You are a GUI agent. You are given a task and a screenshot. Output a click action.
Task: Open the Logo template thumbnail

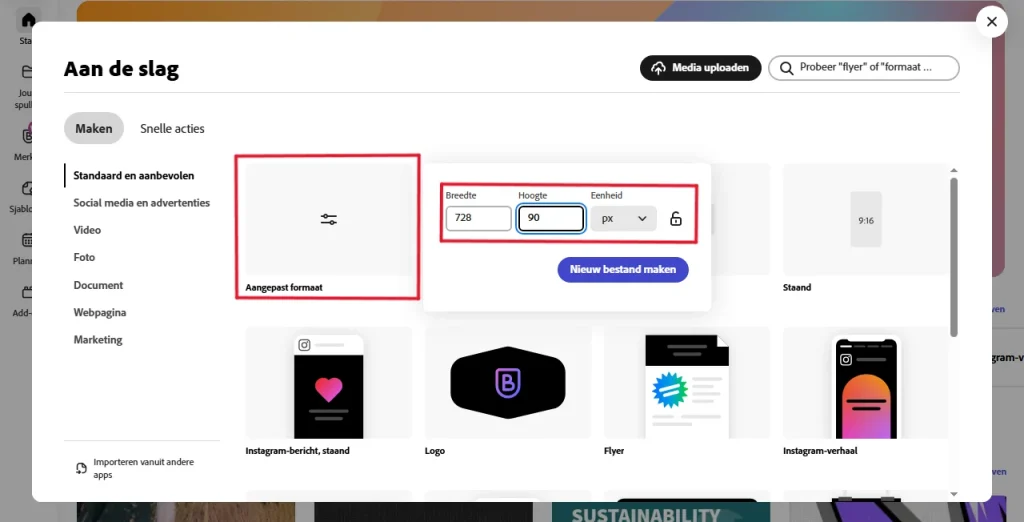pos(508,383)
